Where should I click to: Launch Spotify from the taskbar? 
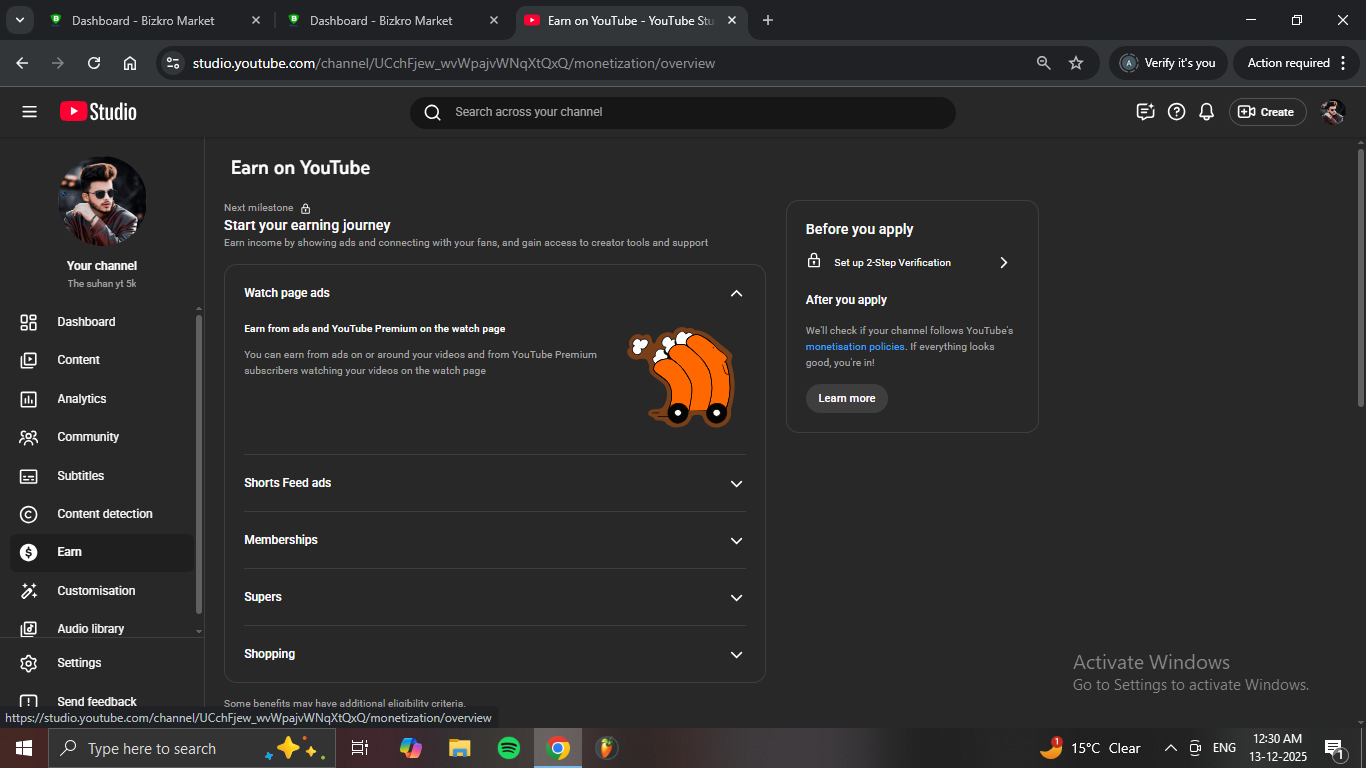(509, 748)
